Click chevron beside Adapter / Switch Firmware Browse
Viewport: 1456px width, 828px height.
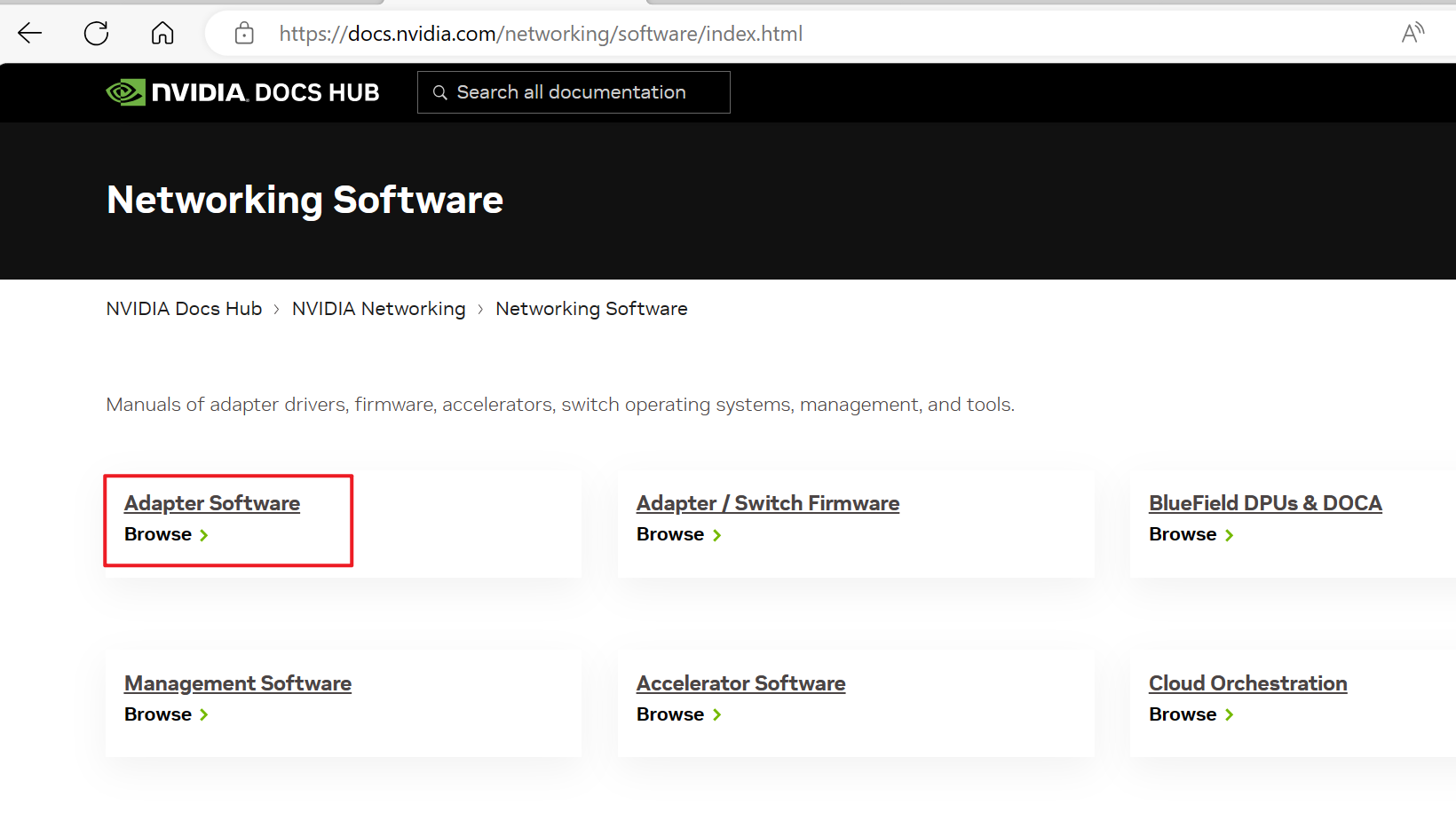[x=716, y=535]
